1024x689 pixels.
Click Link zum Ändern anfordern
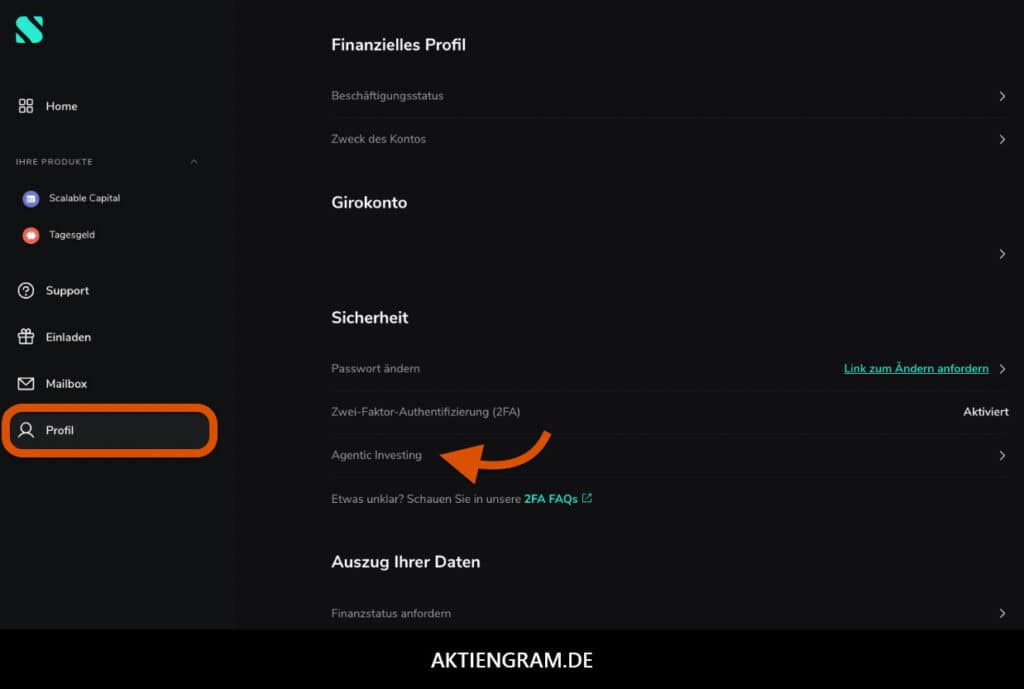[916, 368]
